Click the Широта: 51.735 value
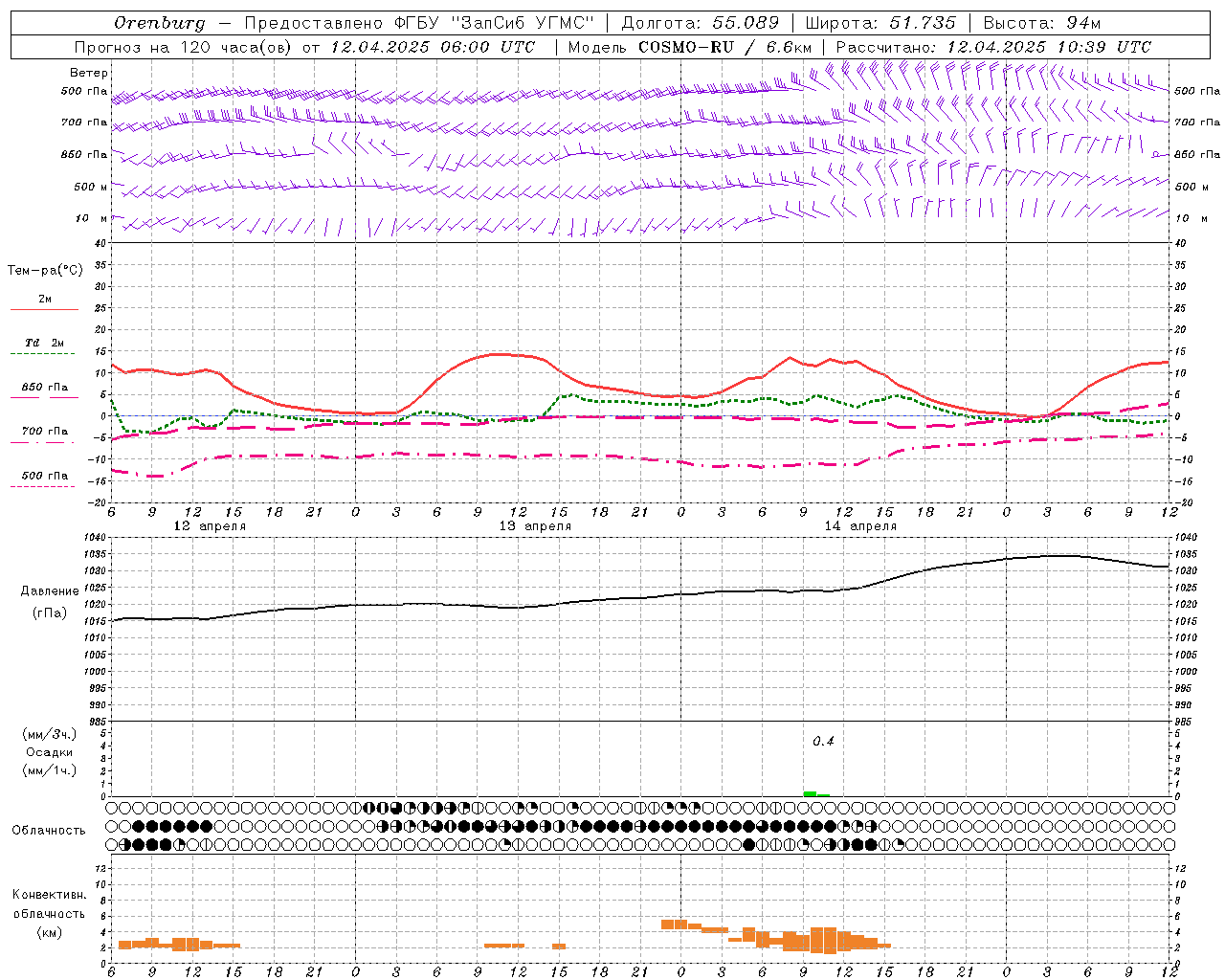This screenshot has width=1225, height=980. (880, 23)
